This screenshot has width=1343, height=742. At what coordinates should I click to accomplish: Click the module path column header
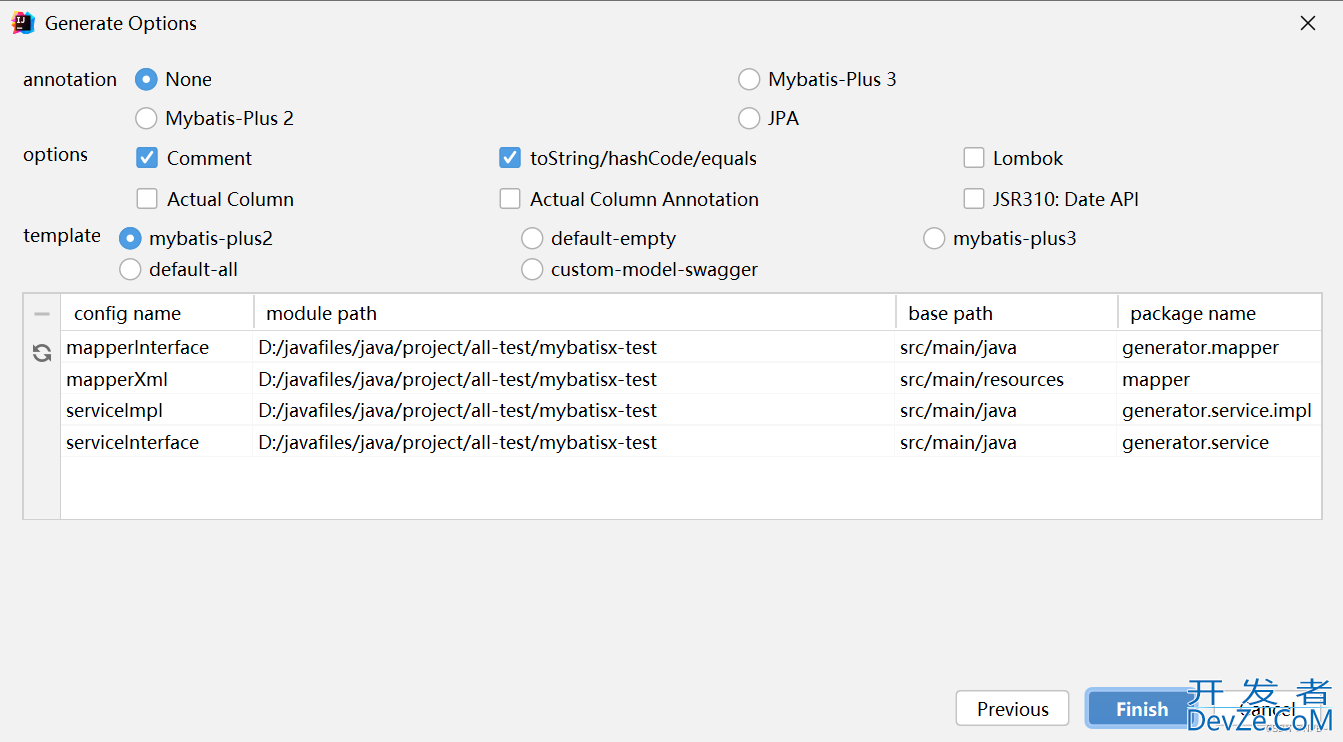click(x=575, y=313)
